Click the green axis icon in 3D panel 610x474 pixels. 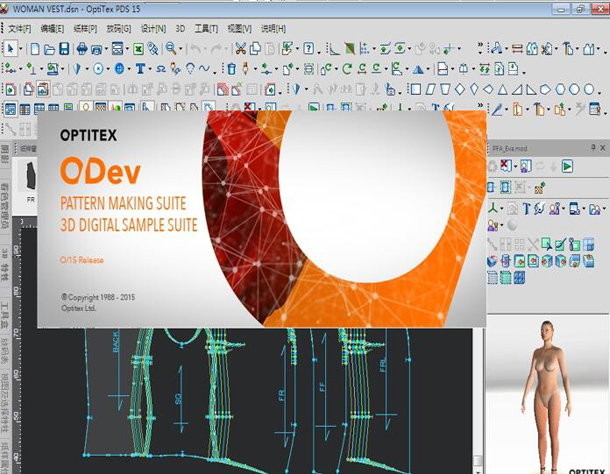pyautogui.click(x=493, y=209)
